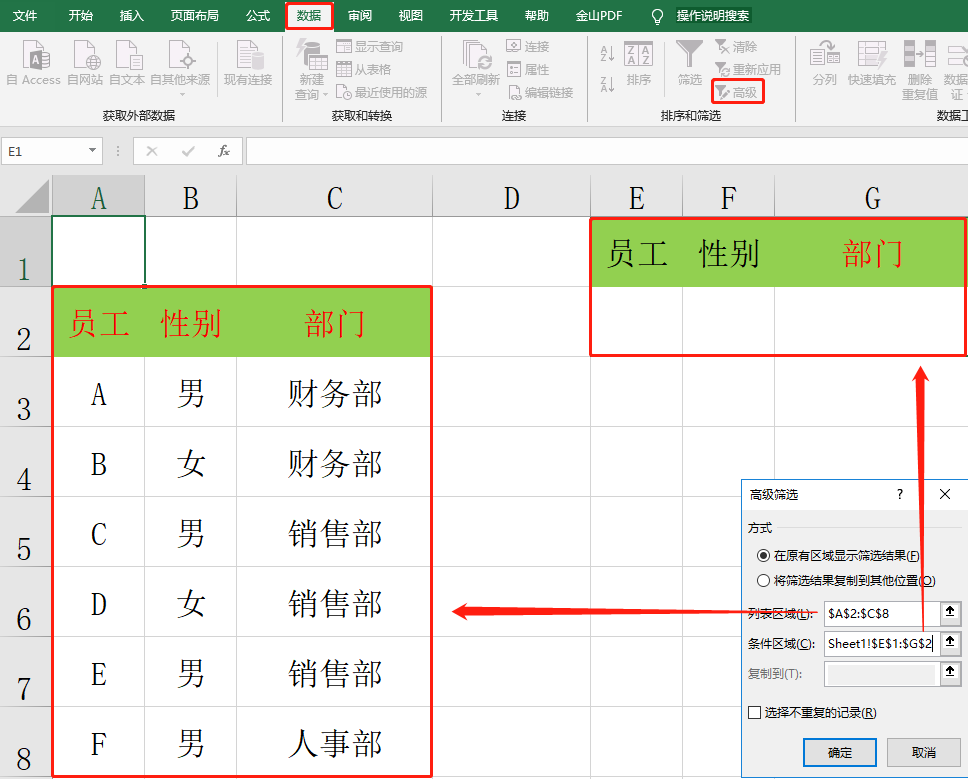Click the Clear filter (清除) icon
This screenshot has height=779, width=968.
[x=722, y=46]
